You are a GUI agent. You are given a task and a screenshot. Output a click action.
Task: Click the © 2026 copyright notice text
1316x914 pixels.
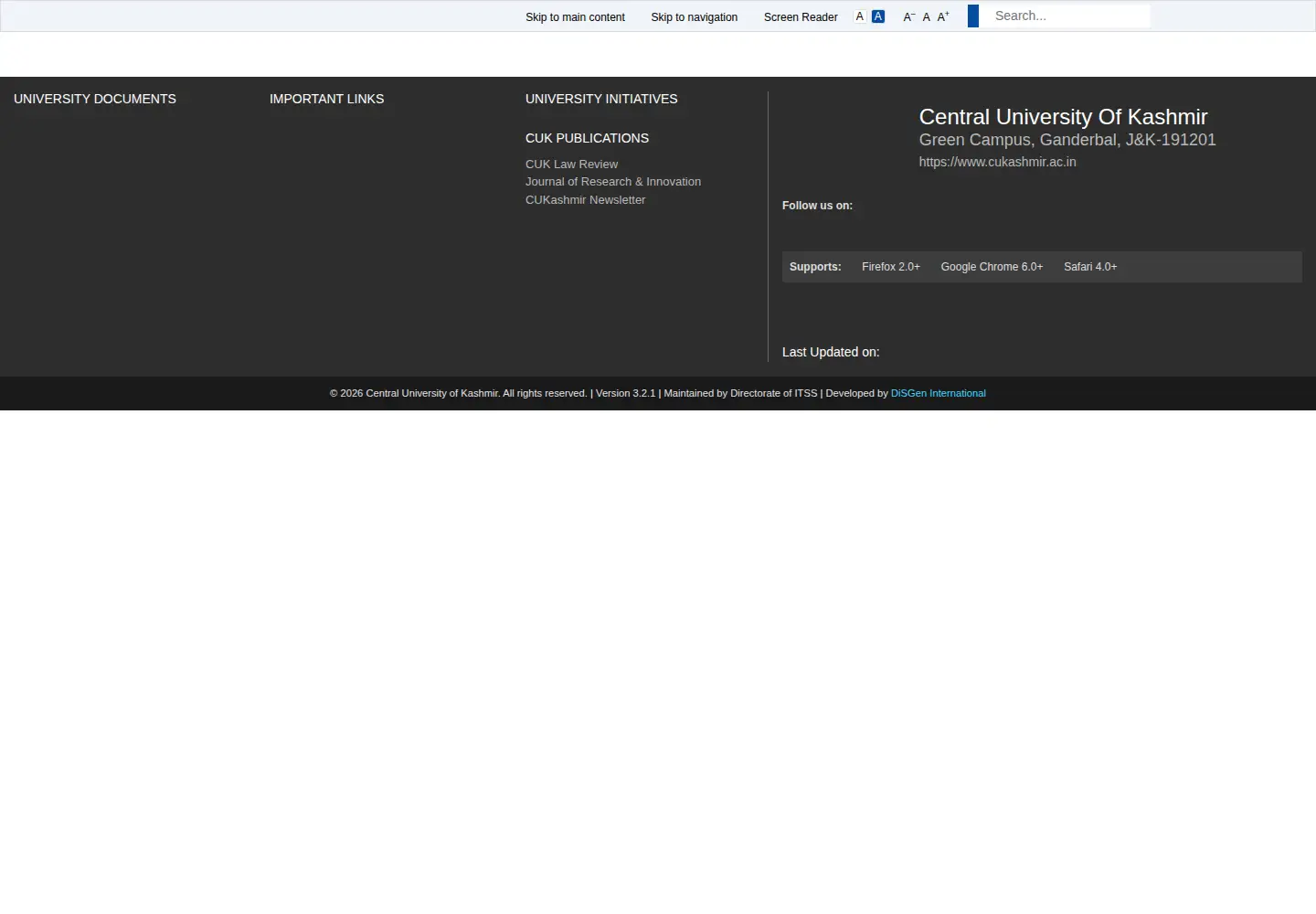[x=459, y=394]
